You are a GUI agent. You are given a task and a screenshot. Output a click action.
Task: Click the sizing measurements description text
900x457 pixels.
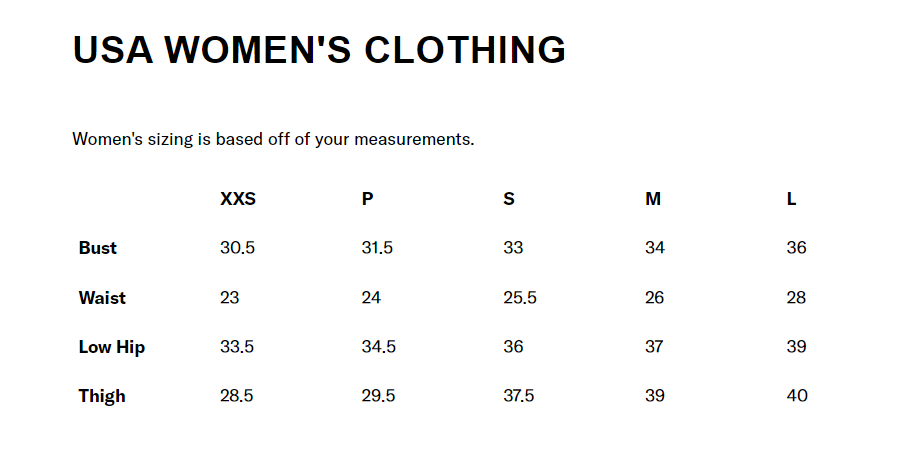pos(273,139)
